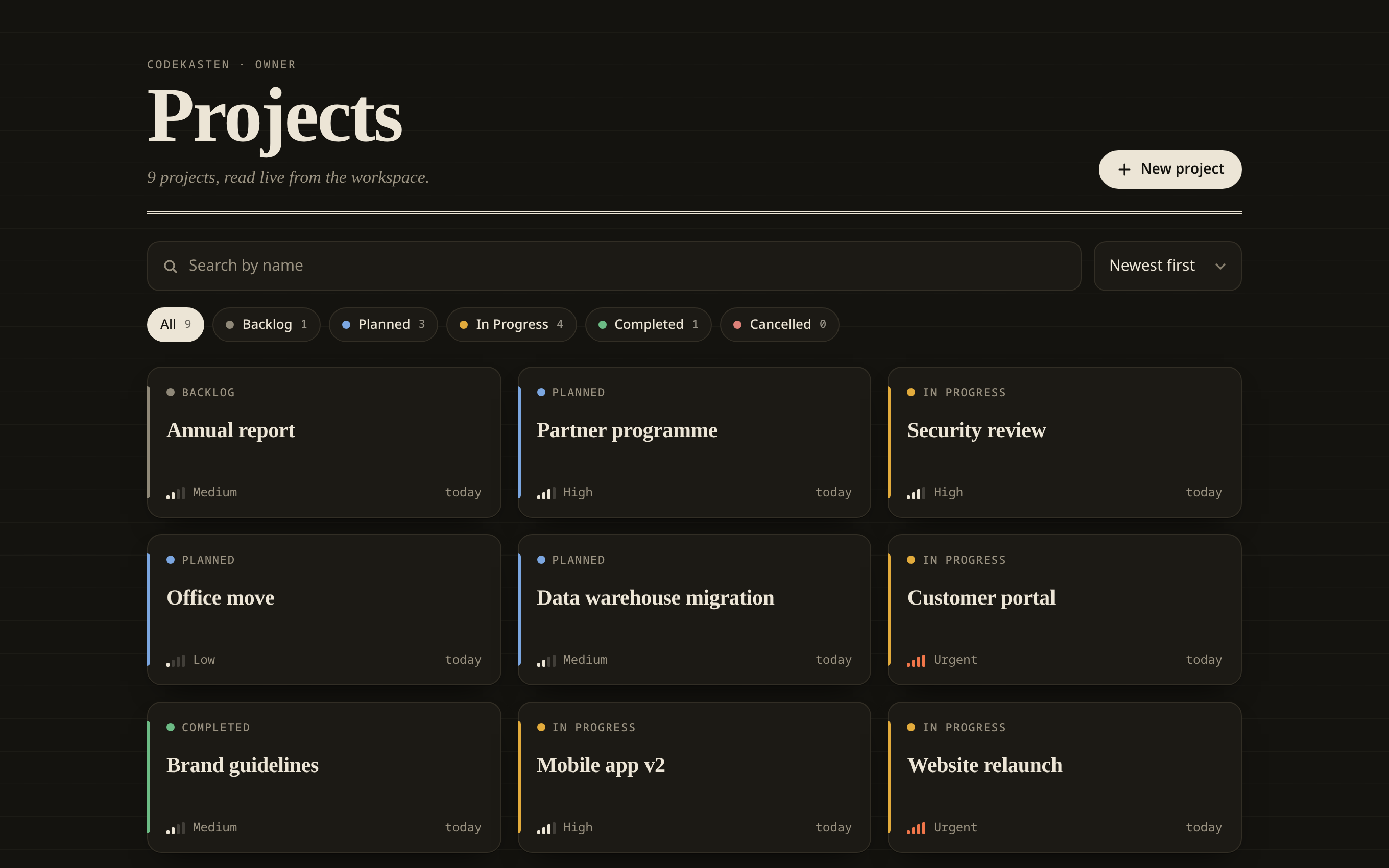Click priority bars on Data warehouse migration card
Screen dimensions: 1389x868
click(546, 661)
